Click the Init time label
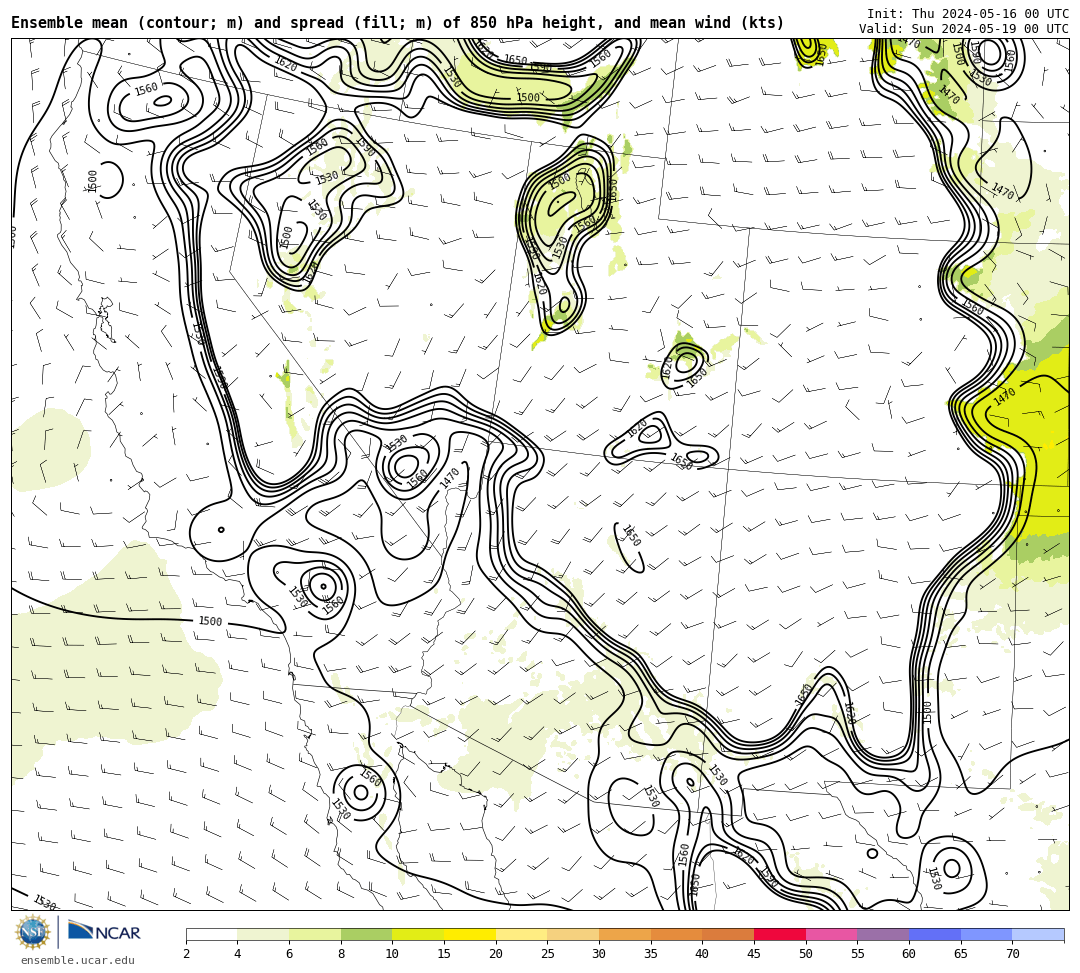Viewport: 1080px width, 973px height. (967, 14)
